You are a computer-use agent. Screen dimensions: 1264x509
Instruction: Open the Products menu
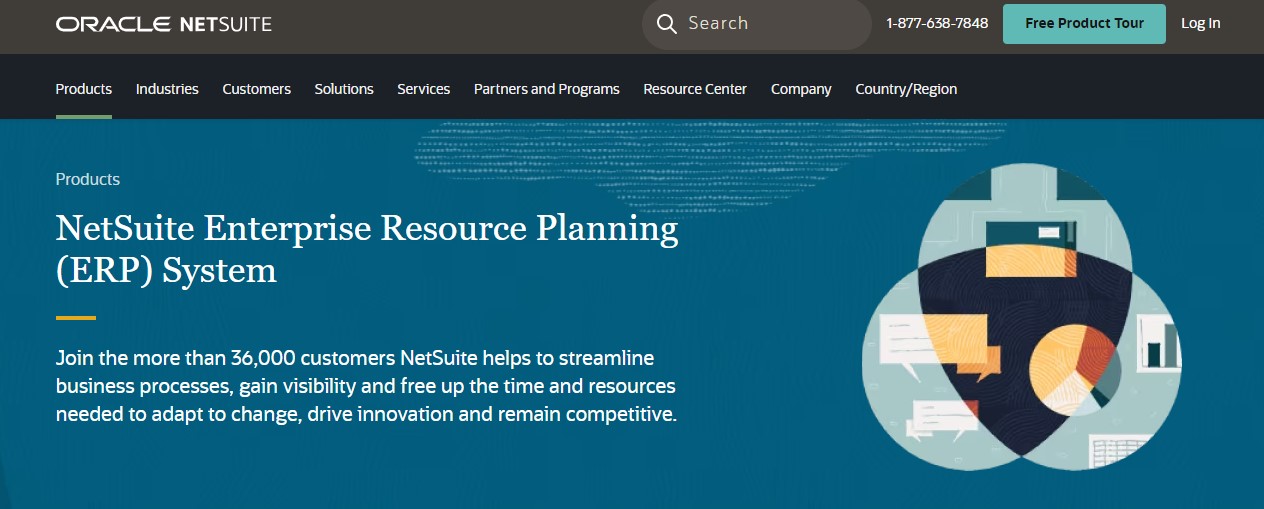[84, 89]
